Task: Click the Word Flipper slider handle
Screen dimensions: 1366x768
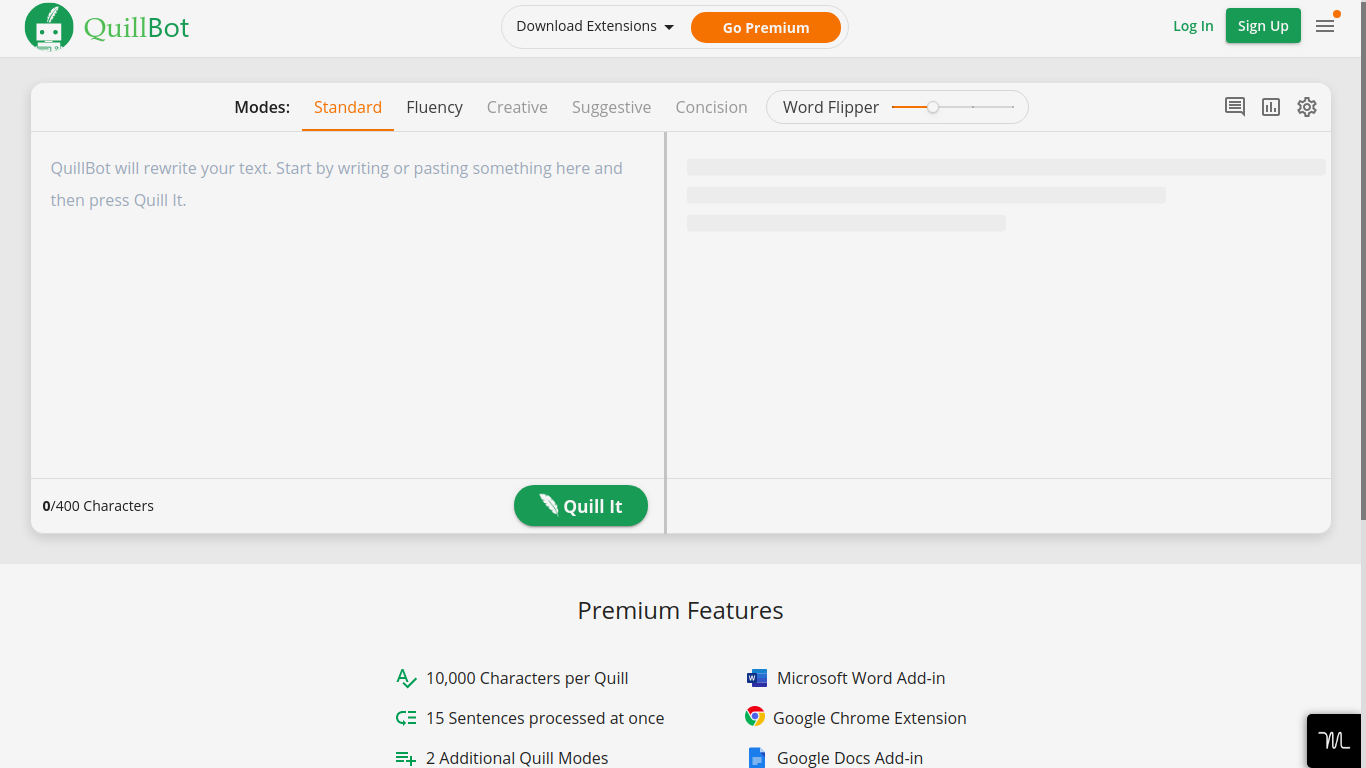Action: (933, 107)
